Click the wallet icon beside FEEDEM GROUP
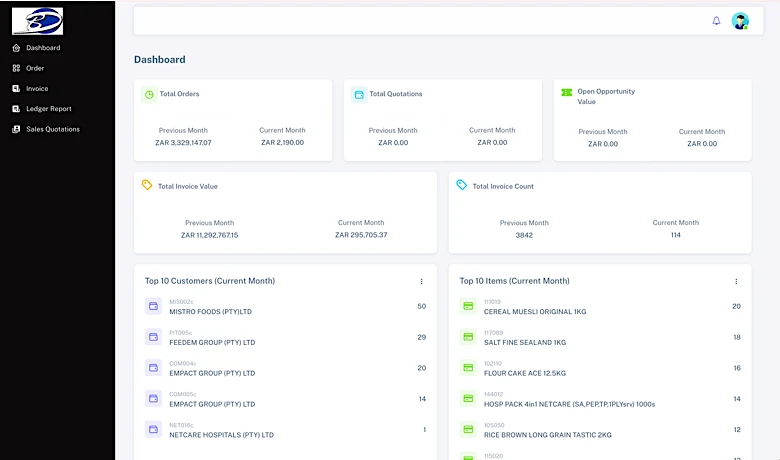The image size is (780, 460). pos(153,337)
